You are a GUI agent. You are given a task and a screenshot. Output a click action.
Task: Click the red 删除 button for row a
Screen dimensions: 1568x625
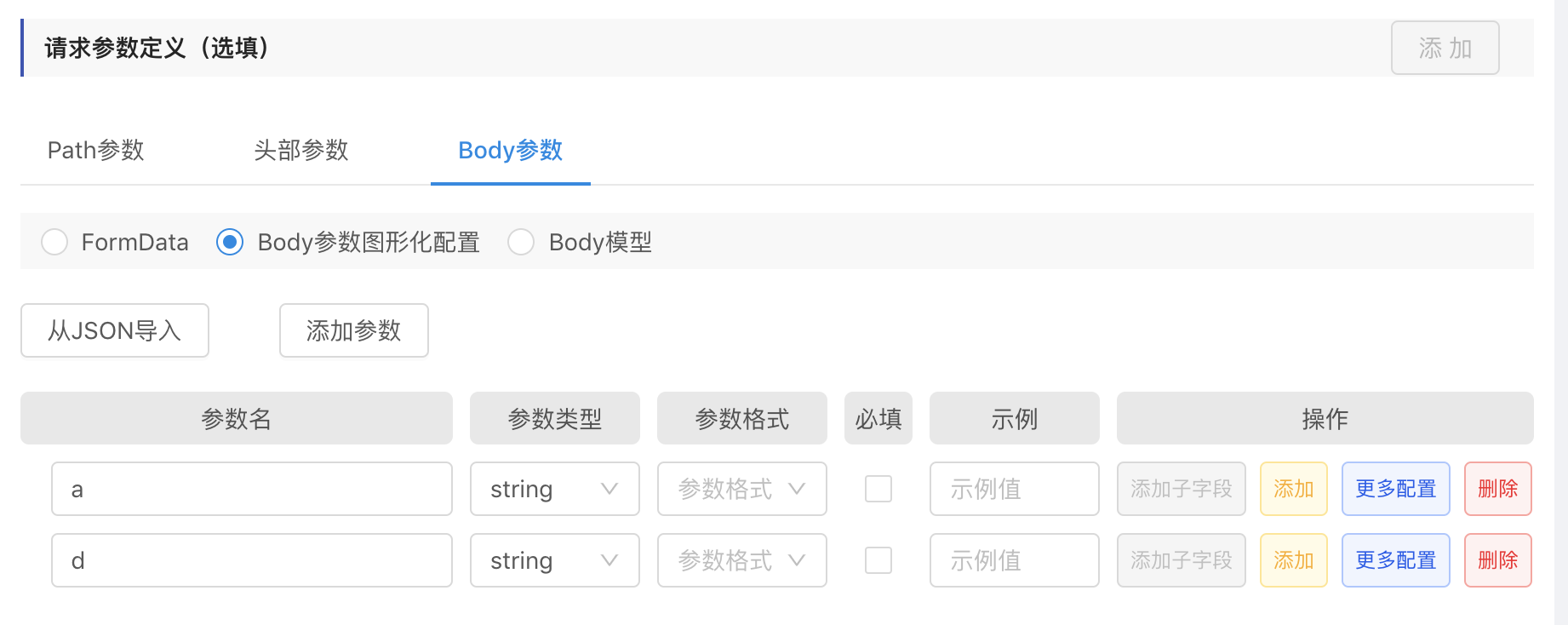1497,489
